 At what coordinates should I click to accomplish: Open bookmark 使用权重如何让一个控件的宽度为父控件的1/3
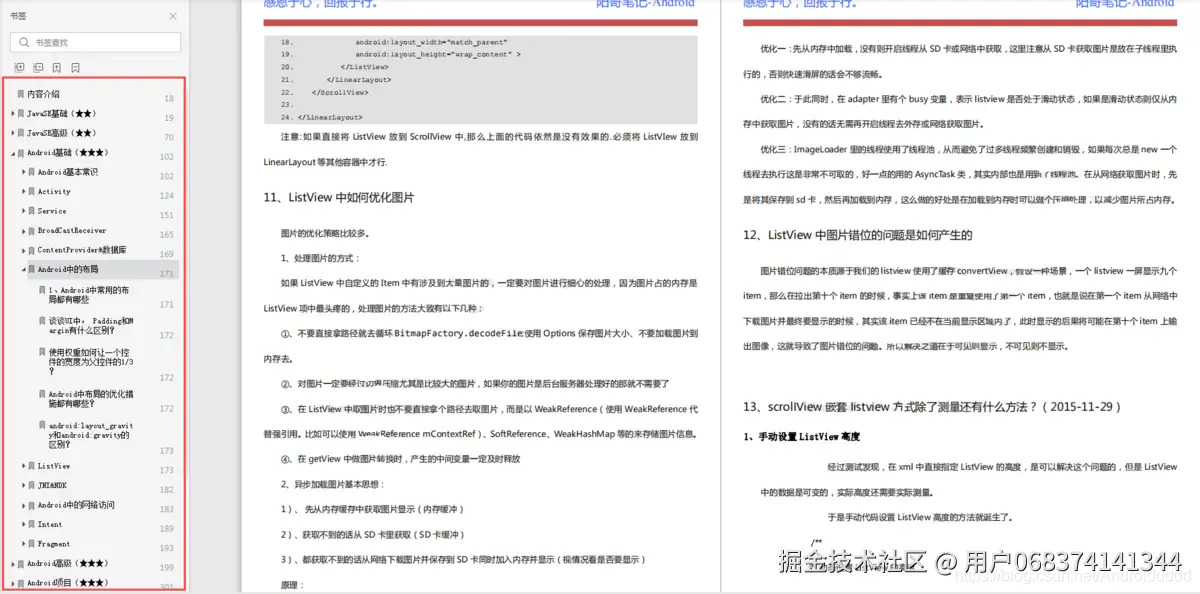89,362
